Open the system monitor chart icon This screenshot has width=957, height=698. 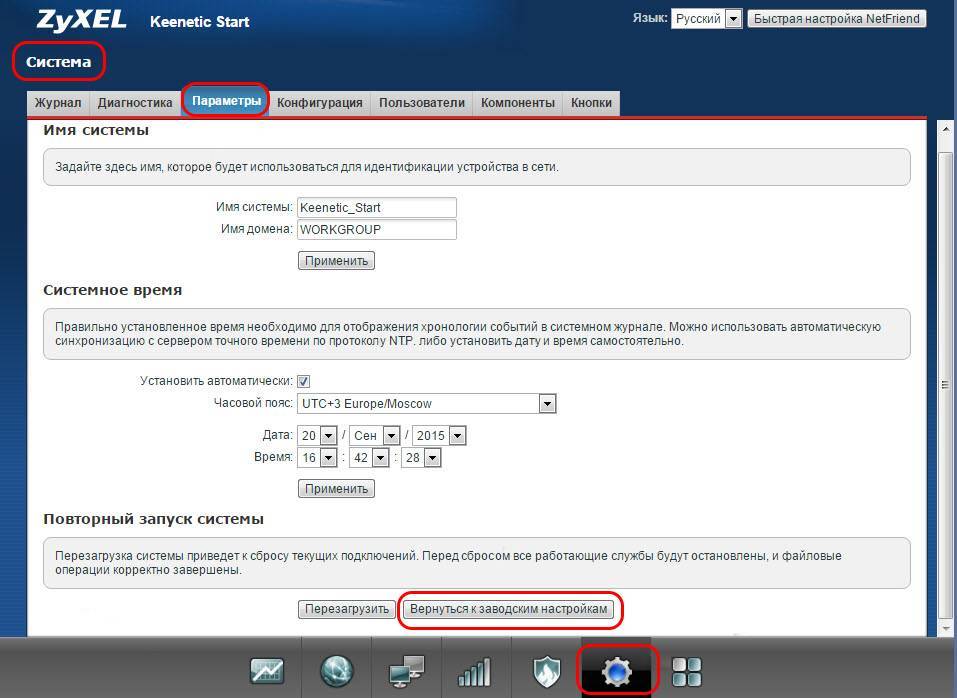pyautogui.click(x=267, y=672)
